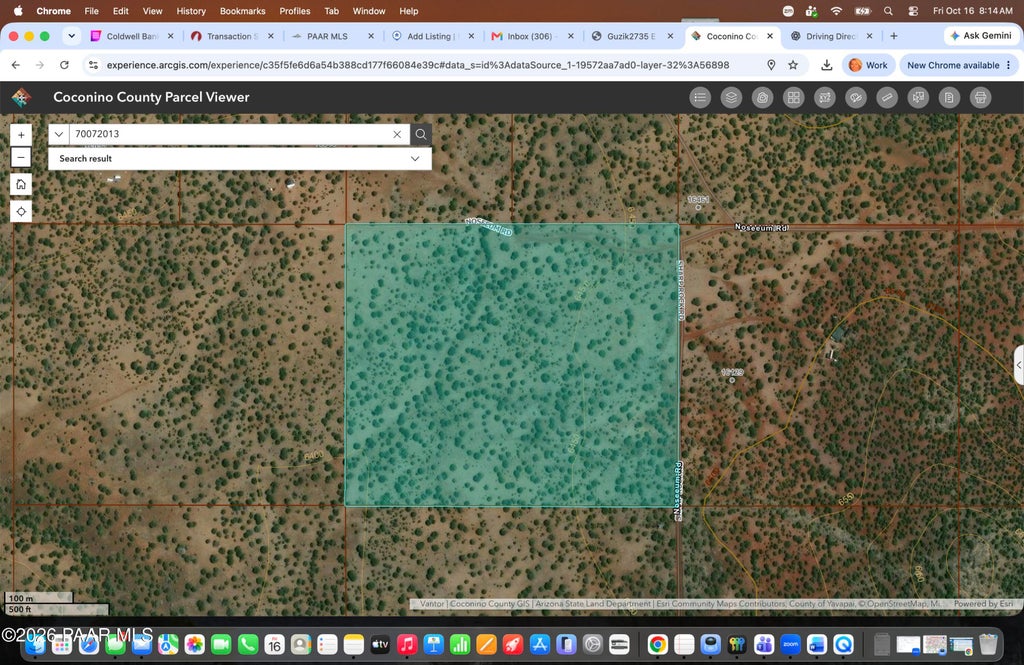Click Powered by Esri attribution link
The width and height of the screenshot is (1024, 665).
coord(983,604)
